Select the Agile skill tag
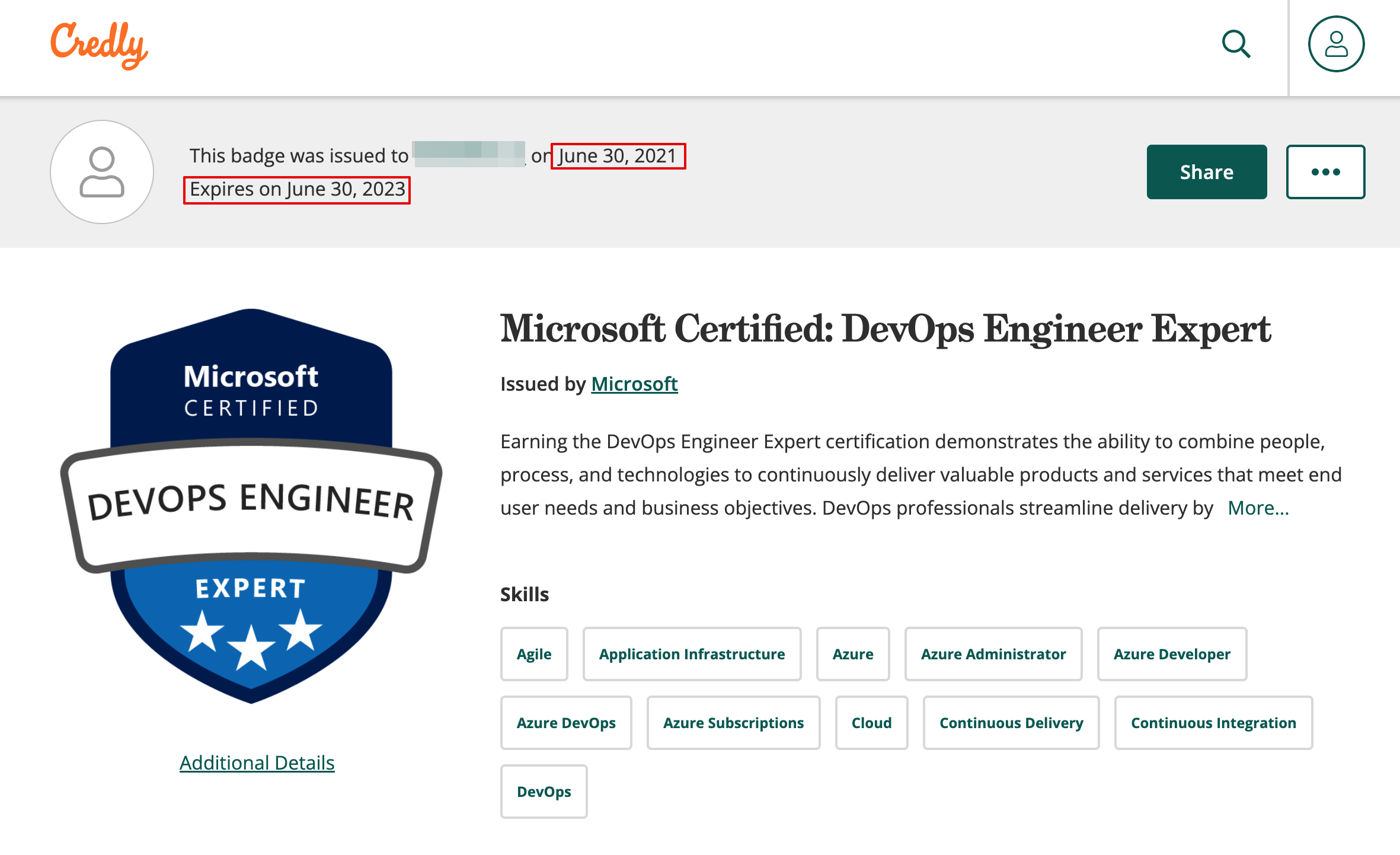Image resolution: width=1400 pixels, height=855 pixels. 534,654
